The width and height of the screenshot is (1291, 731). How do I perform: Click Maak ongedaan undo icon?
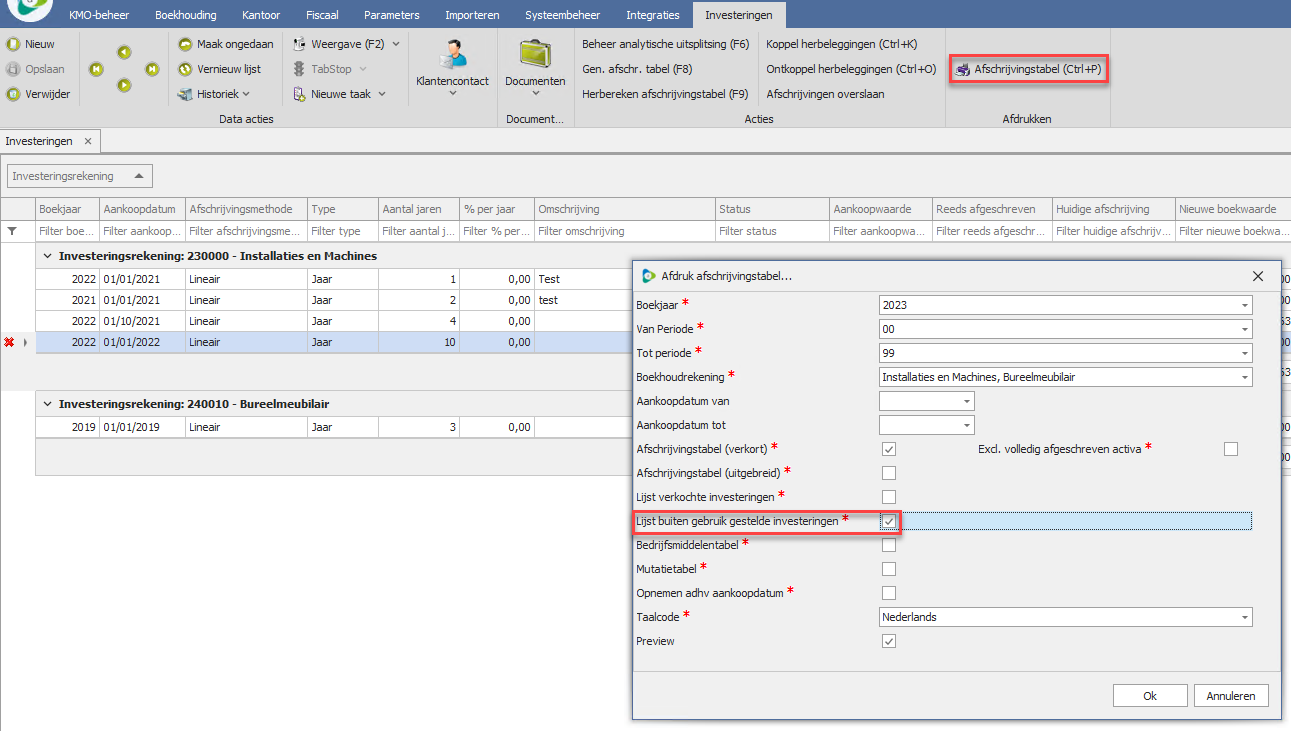(186, 44)
